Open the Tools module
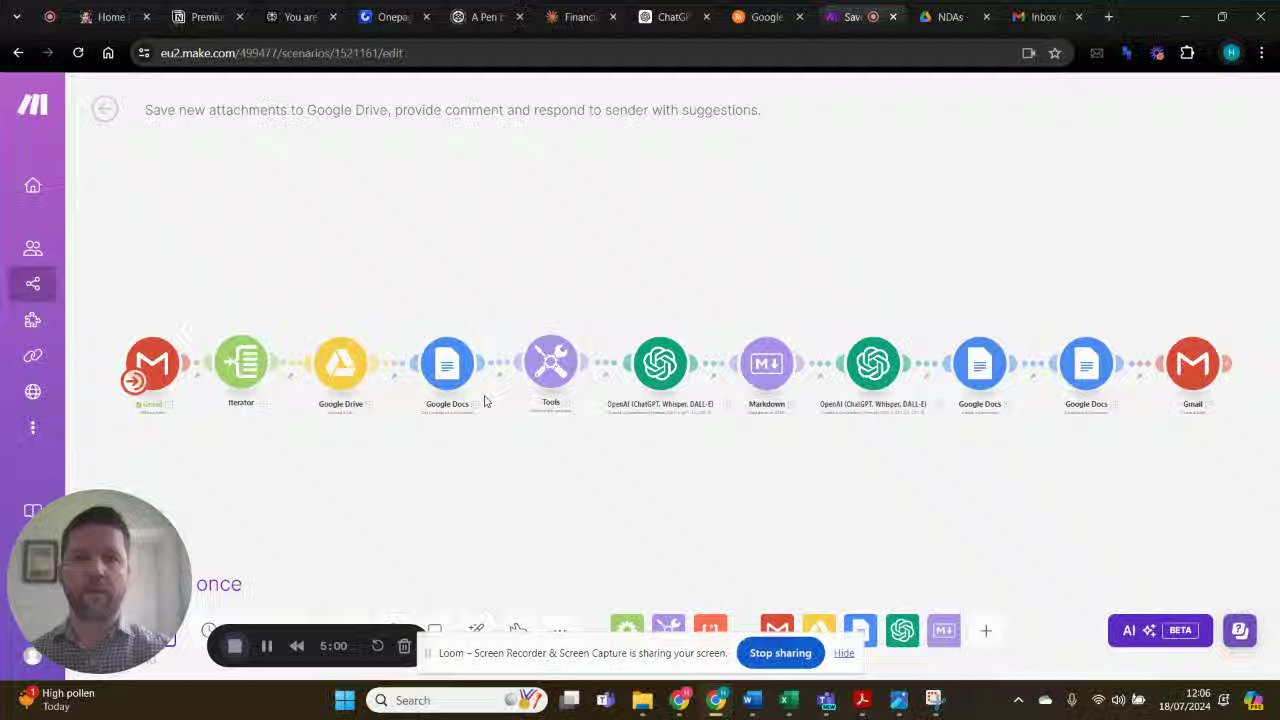Screen dimensions: 1280x720 click(x=551, y=363)
